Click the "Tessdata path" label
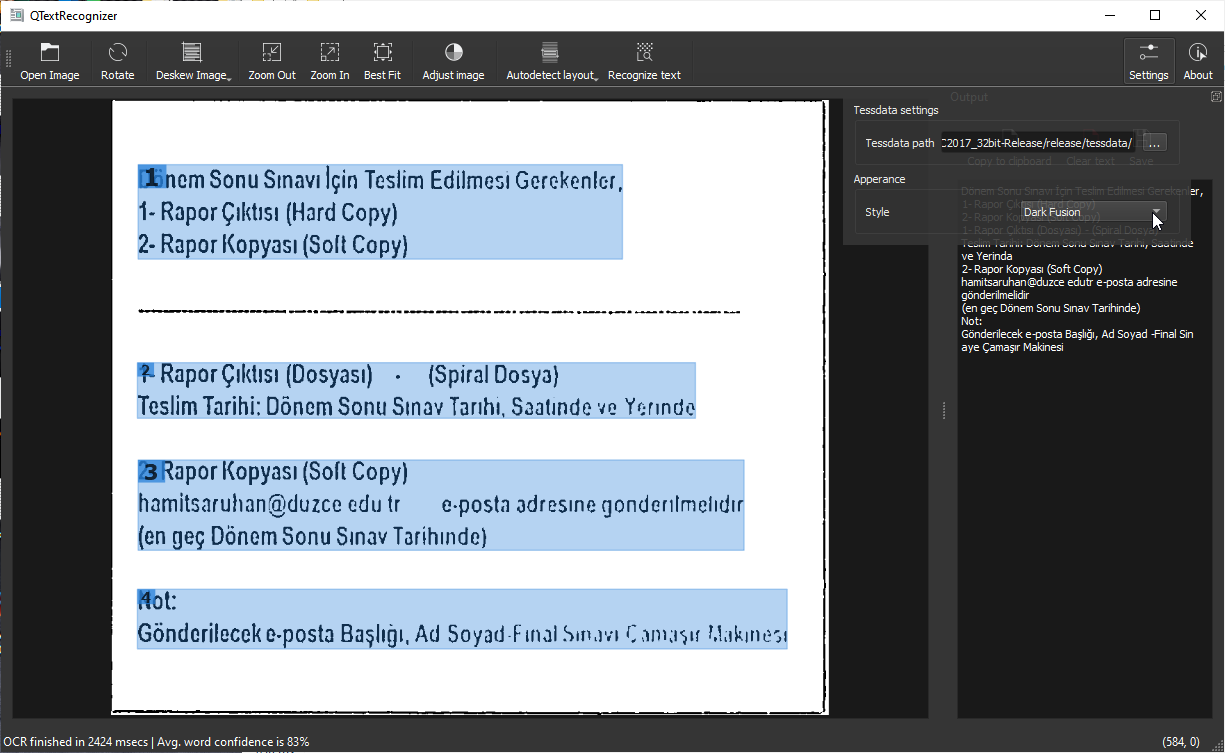 900,143
